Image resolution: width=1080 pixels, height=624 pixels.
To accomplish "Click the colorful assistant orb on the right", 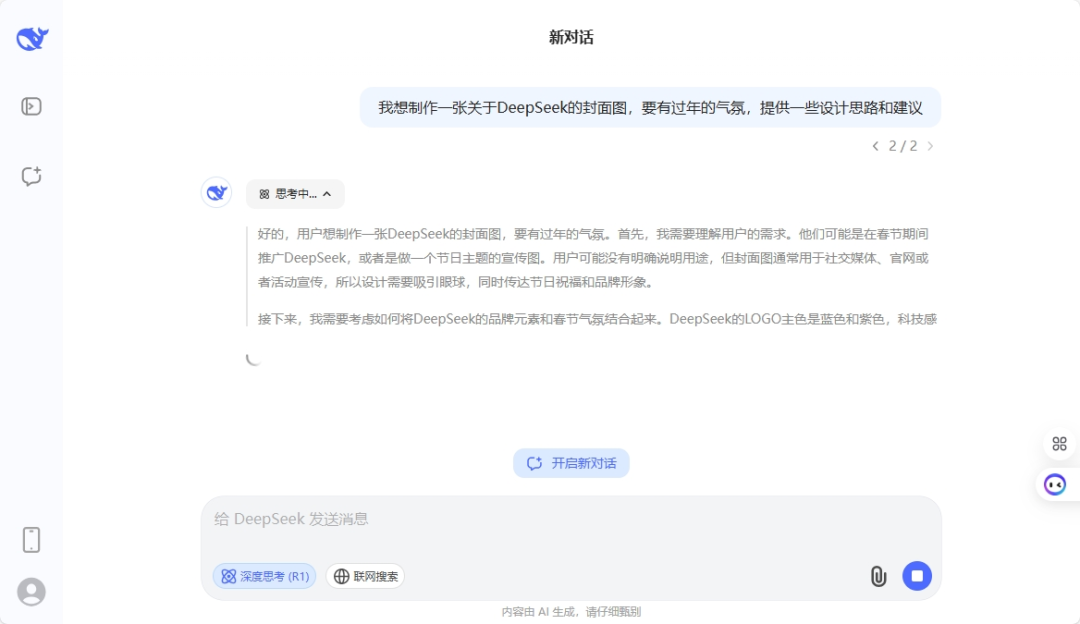I will tap(1053, 485).
